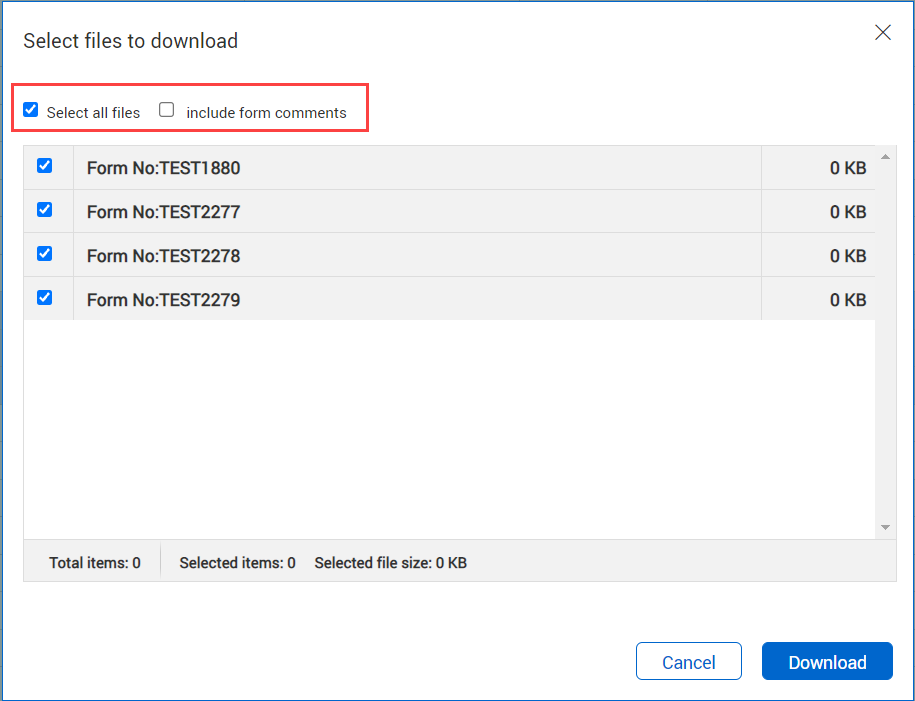Select the Form No:TEST2279 row label
The image size is (915, 701).
(163, 300)
